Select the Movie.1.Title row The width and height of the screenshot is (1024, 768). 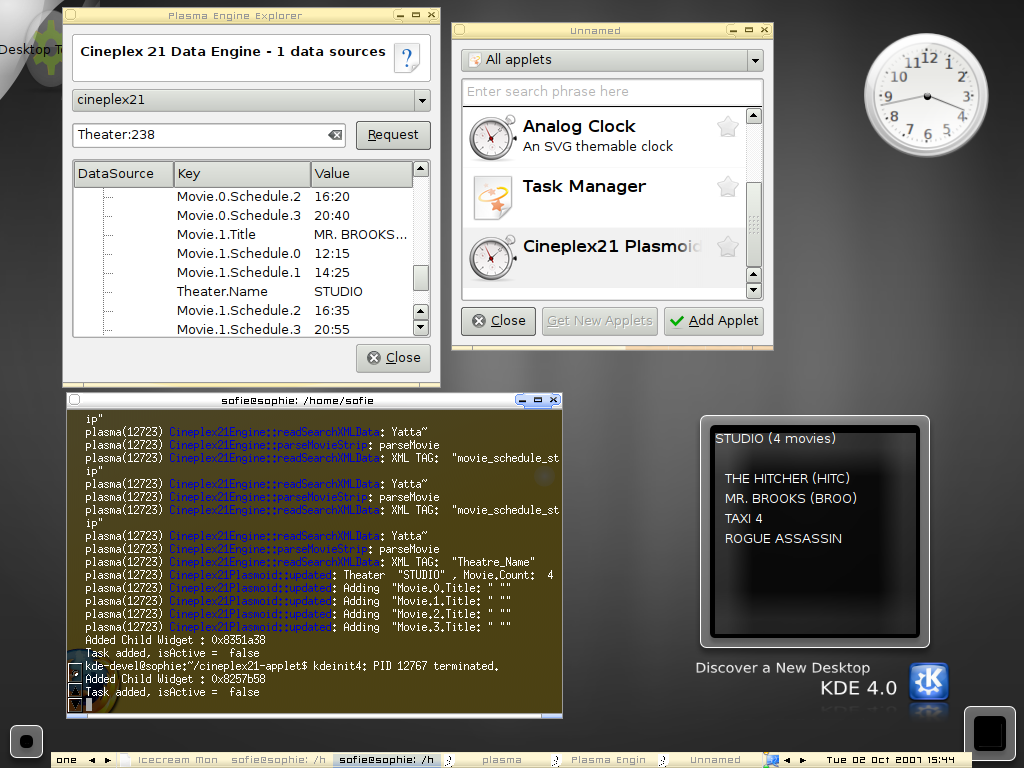click(x=243, y=234)
